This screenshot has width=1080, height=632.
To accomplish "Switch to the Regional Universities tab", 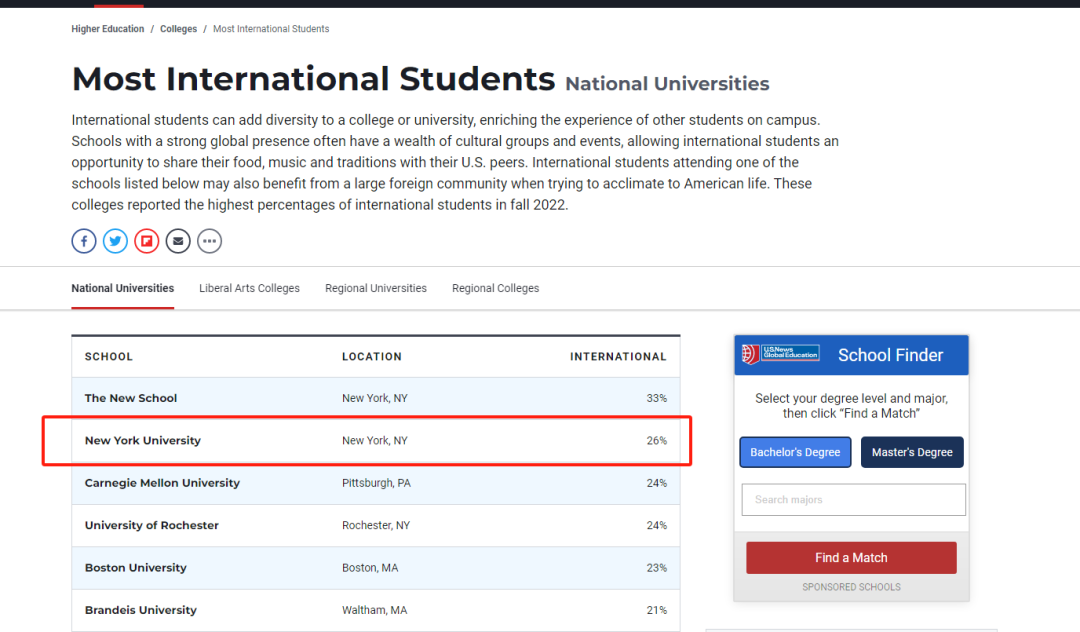I will (x=376, y=288).
